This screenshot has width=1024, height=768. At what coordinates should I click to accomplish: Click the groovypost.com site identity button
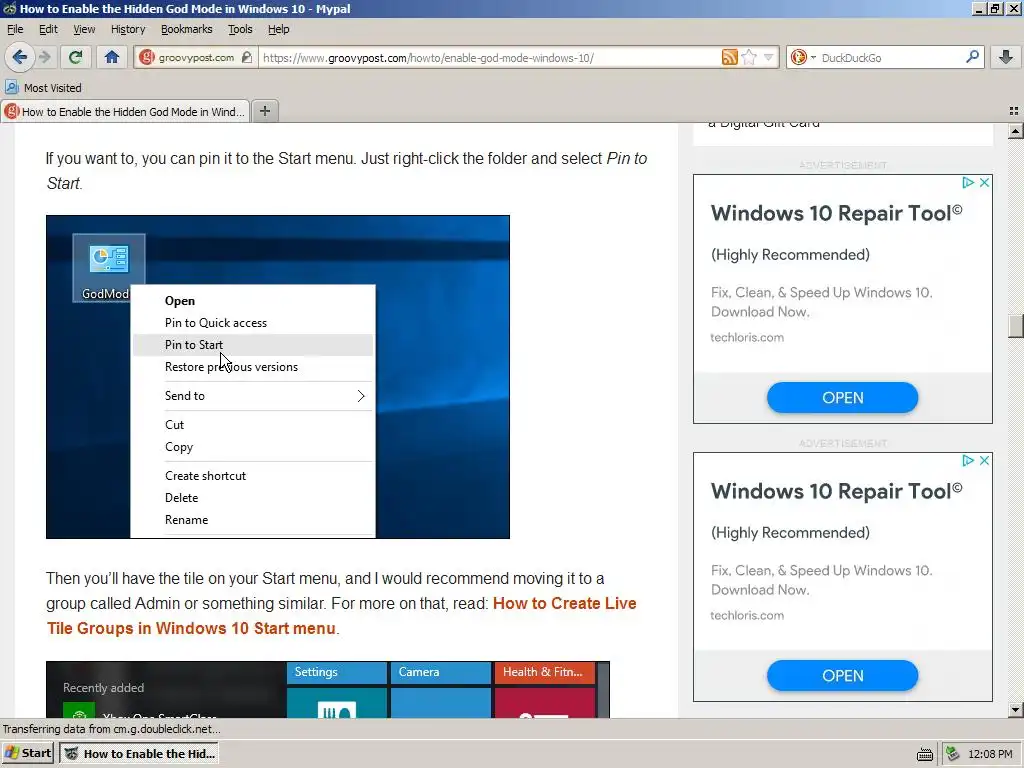point(195,57)
